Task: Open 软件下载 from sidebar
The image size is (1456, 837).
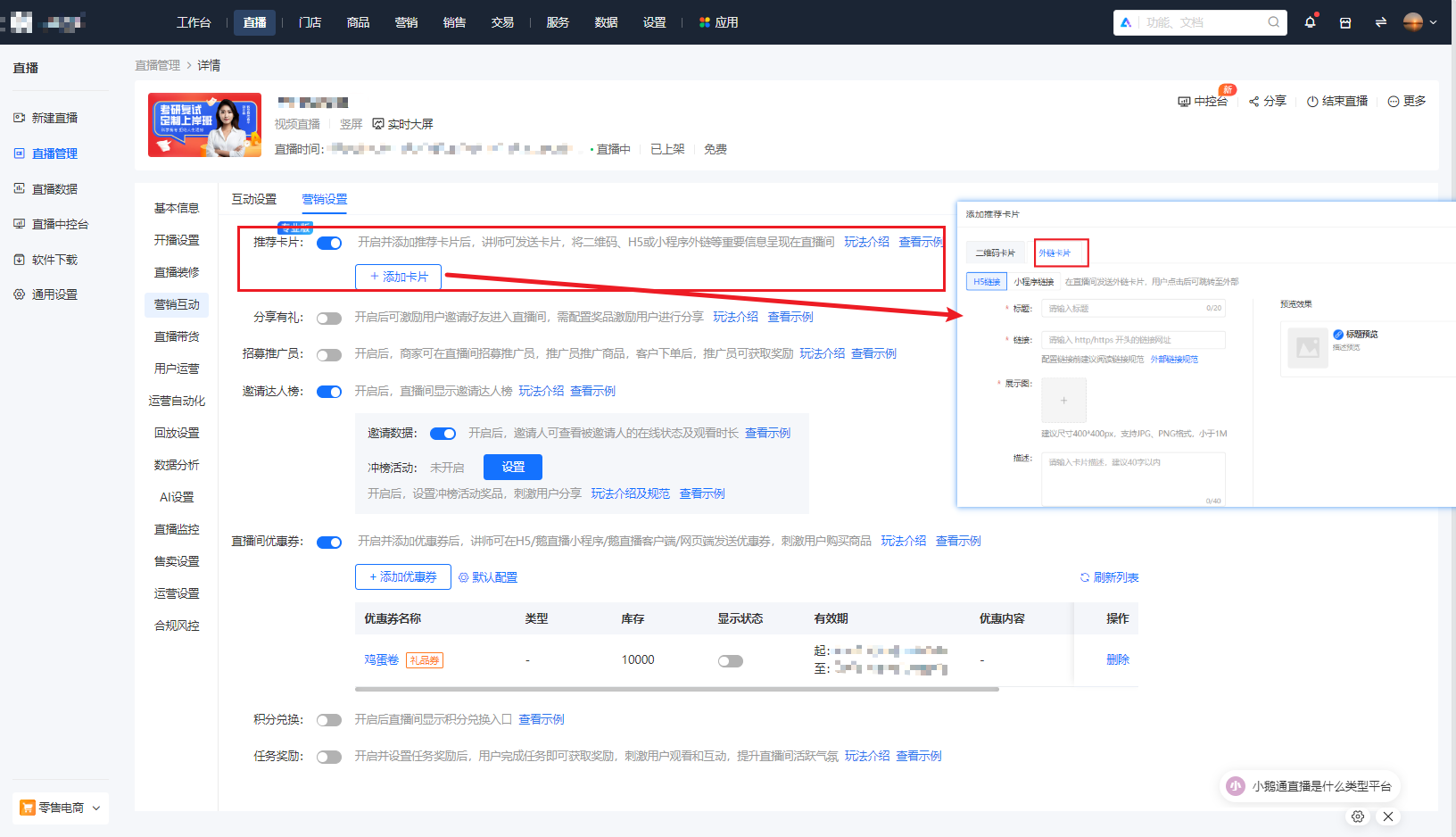Action: [54, 260]
